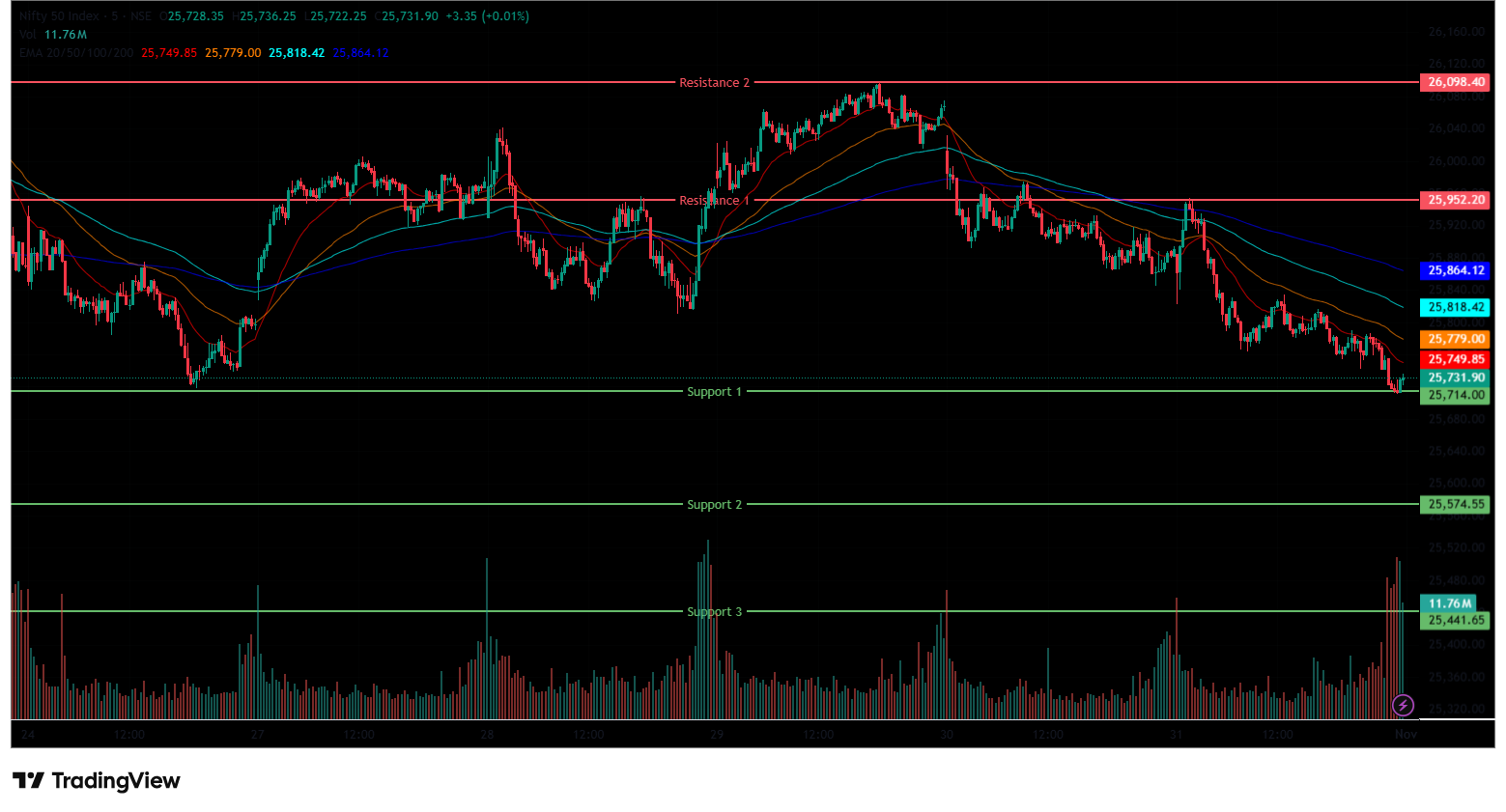
Task: Select the Support 2 line label
Action: [714, 505]
